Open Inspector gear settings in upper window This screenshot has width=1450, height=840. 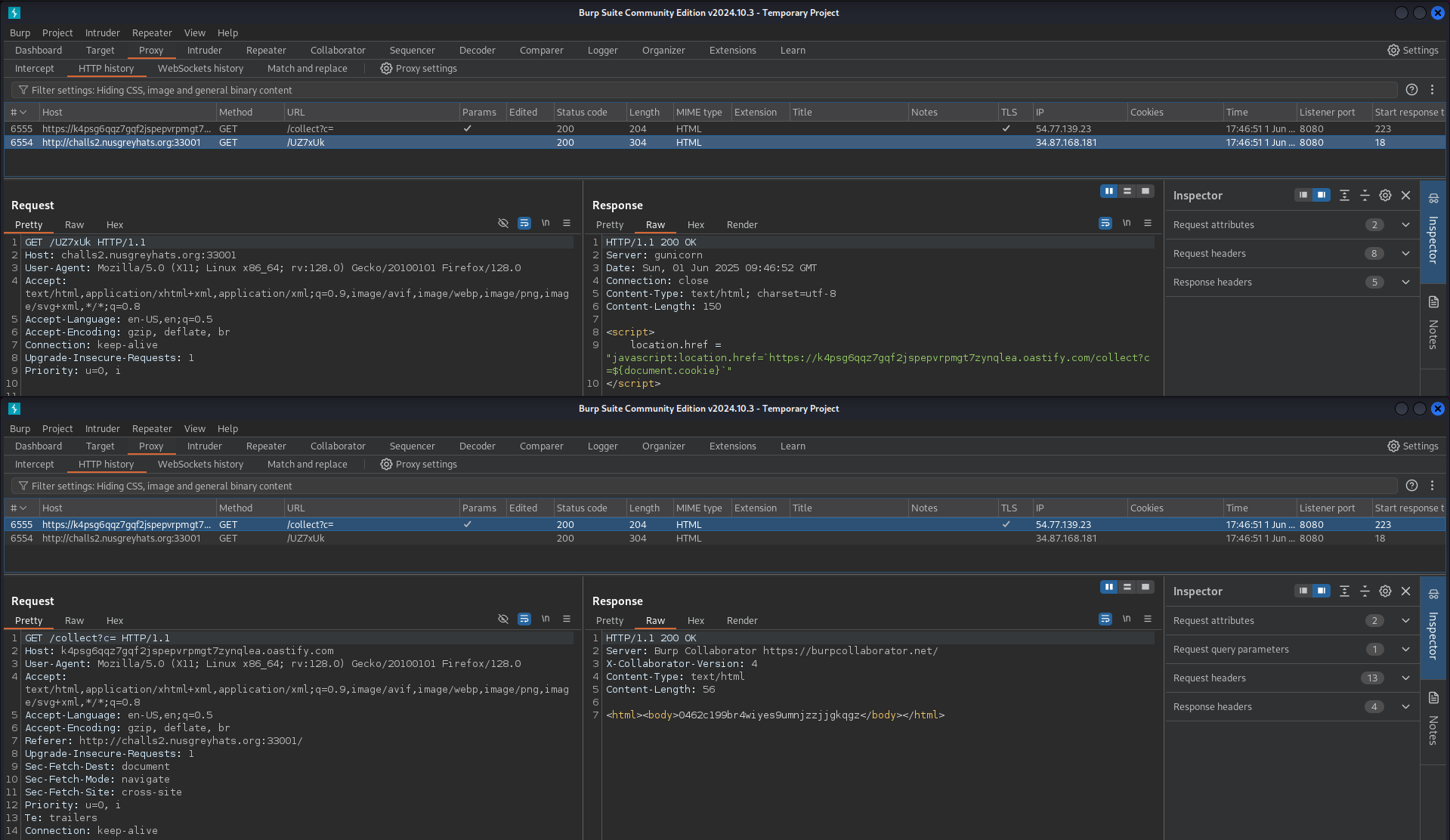click(x=1385, y=195)
